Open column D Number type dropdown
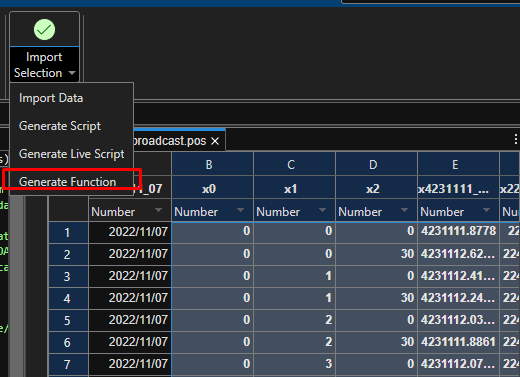The width and height of the screenshot is (520, 377). pos(404,210)
